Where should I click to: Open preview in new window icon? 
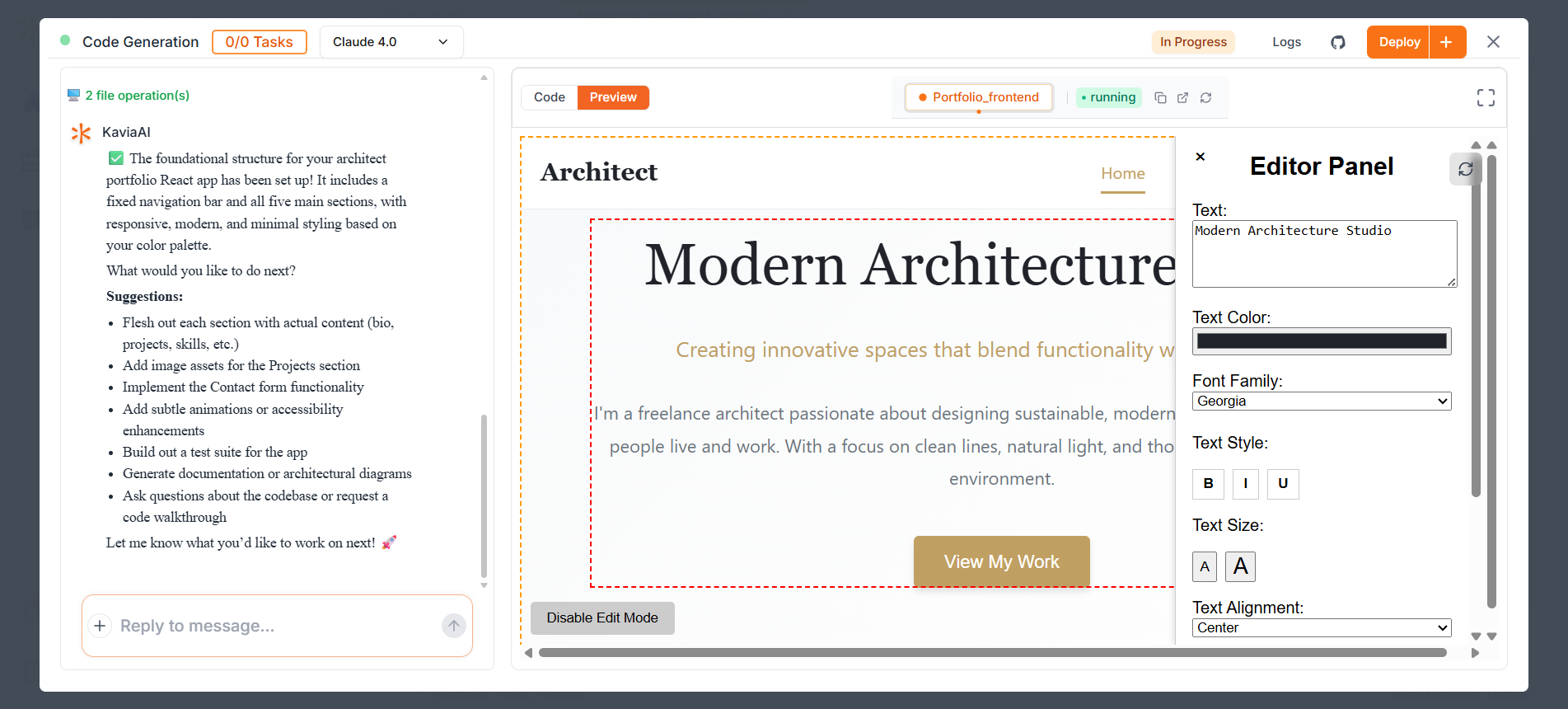click(1182, 97)
